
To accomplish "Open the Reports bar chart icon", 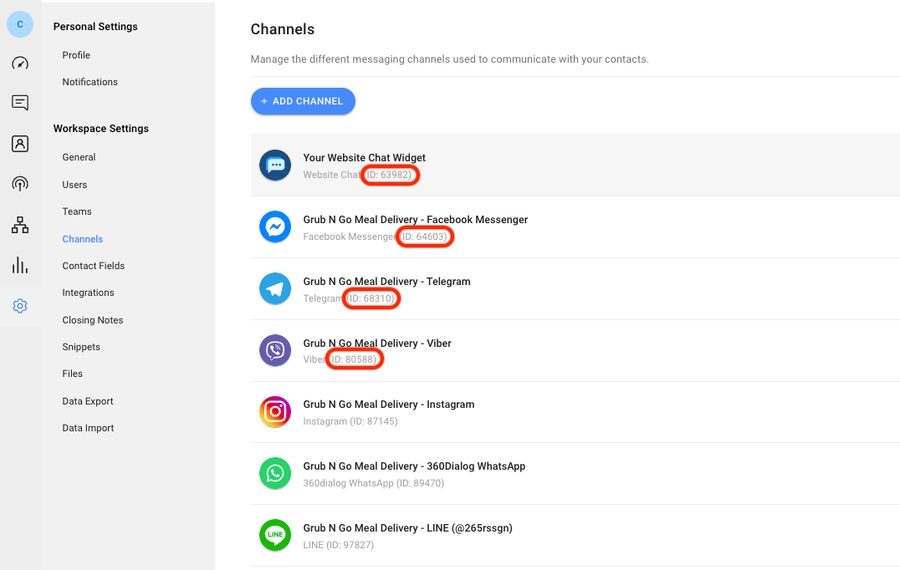I will 20,265.
